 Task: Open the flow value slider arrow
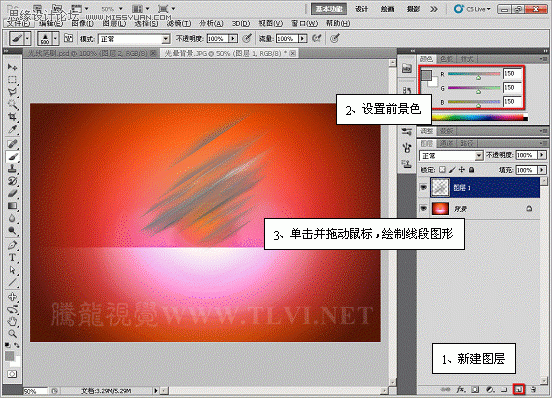point(302,39)
